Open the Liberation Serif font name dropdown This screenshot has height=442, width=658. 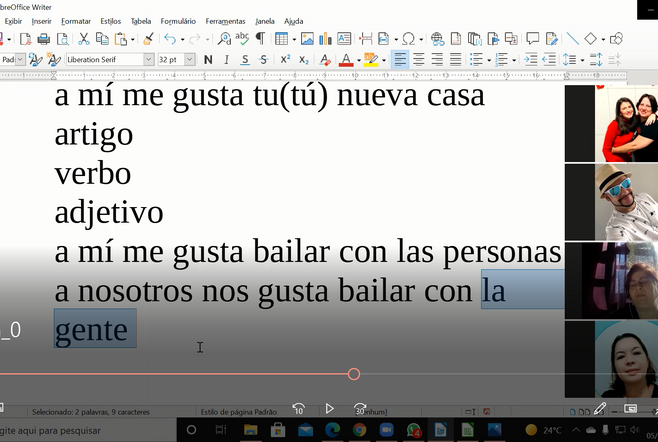coord(149,60)
